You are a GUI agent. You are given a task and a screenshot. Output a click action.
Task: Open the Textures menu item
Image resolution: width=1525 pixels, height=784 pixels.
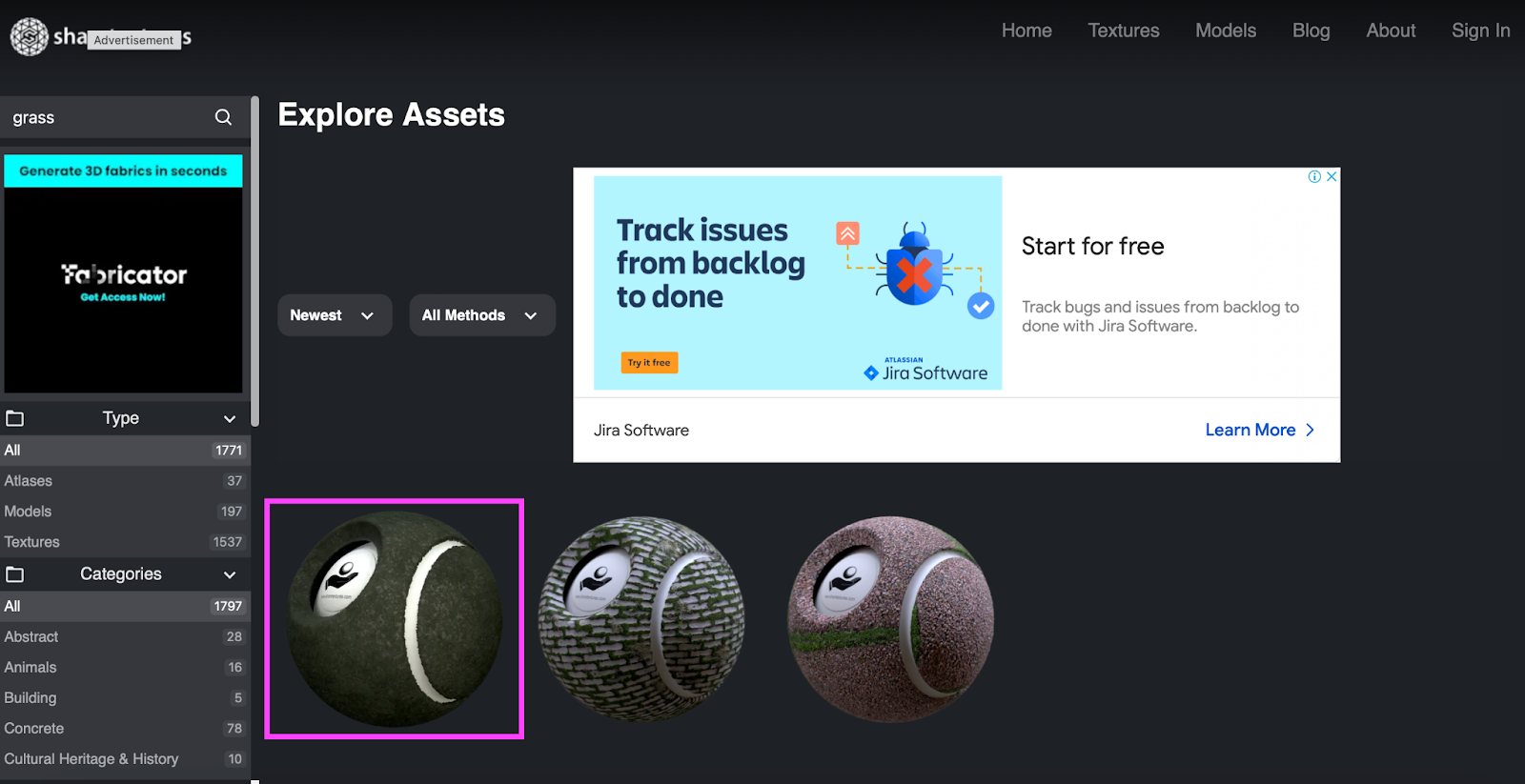pos(1124,30)
